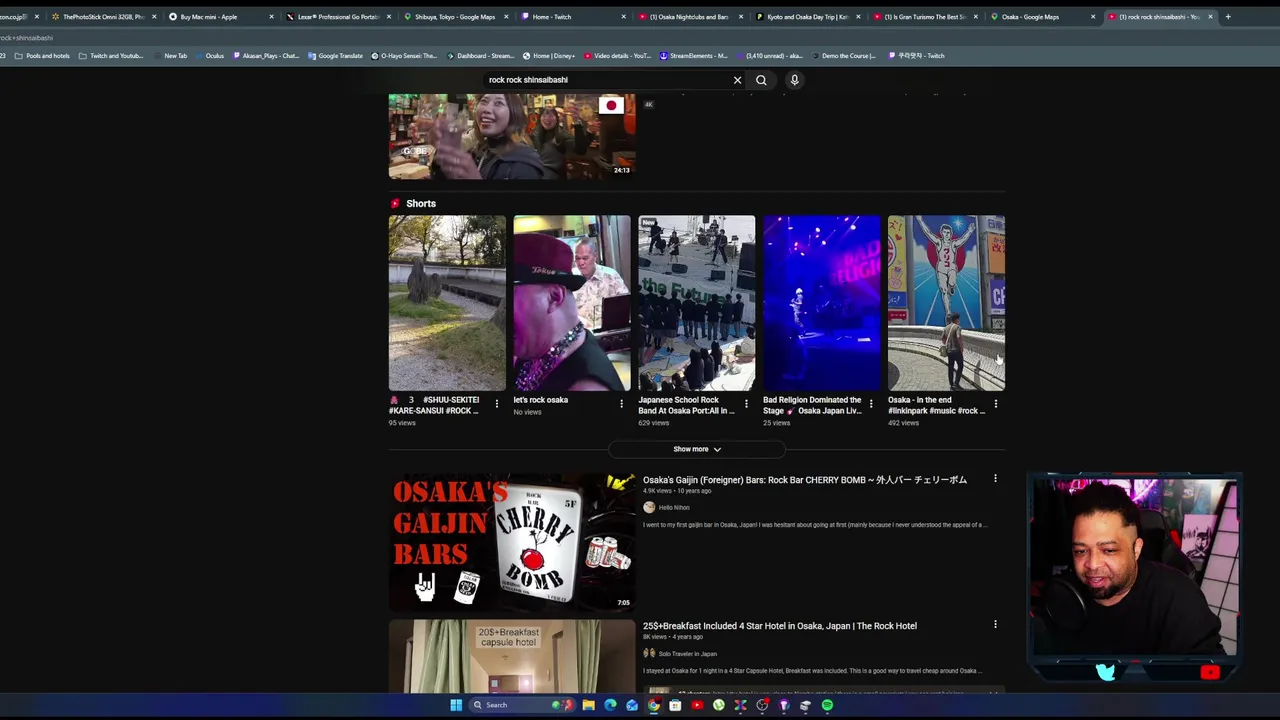1280x720 pixels.
Task: Play Bad Religion stage short thumbnail
Action: point(822,303)
